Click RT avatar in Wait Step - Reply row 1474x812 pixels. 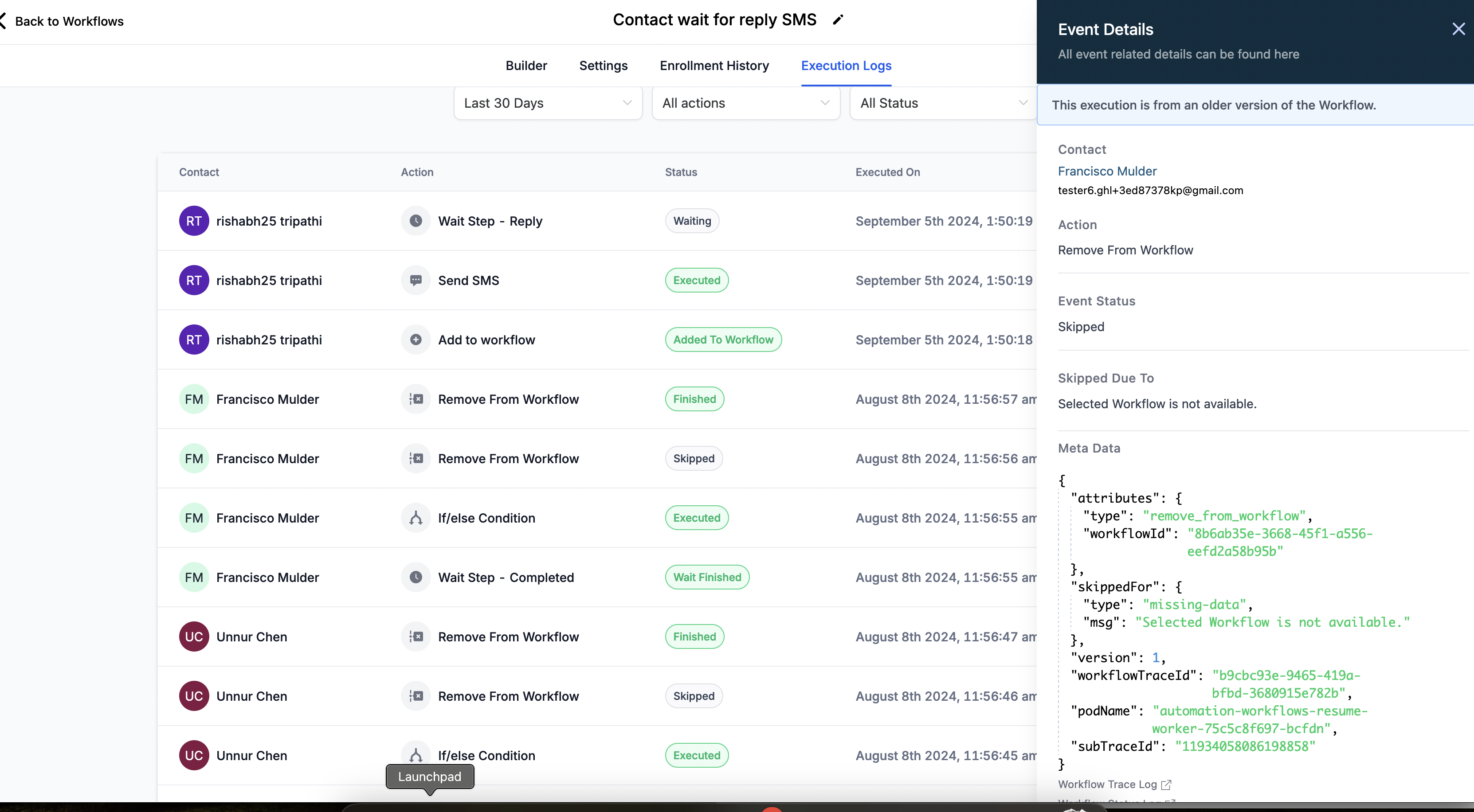194,221
